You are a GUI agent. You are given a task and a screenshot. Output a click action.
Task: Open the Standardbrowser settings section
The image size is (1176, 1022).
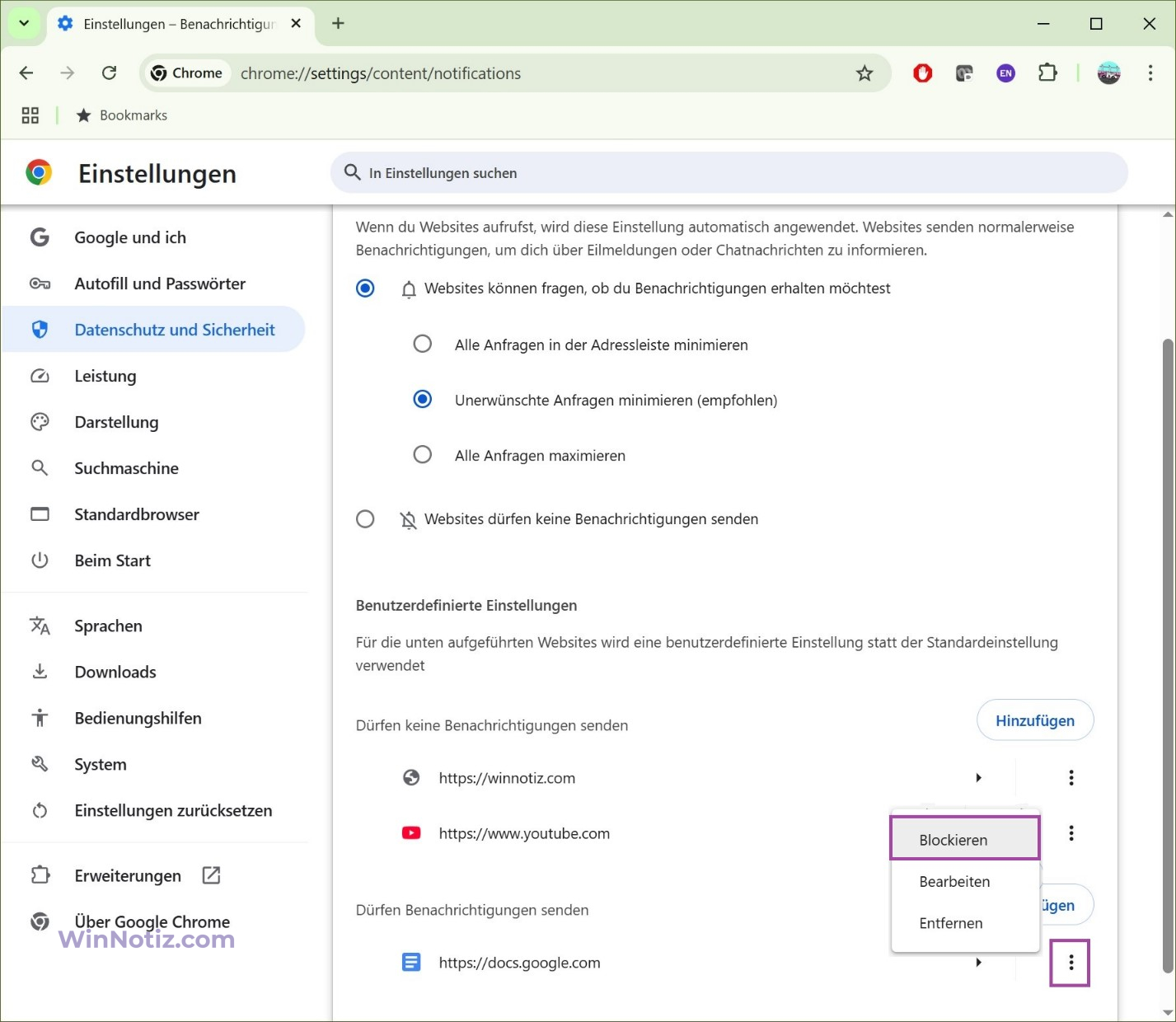tap(154, 514)
